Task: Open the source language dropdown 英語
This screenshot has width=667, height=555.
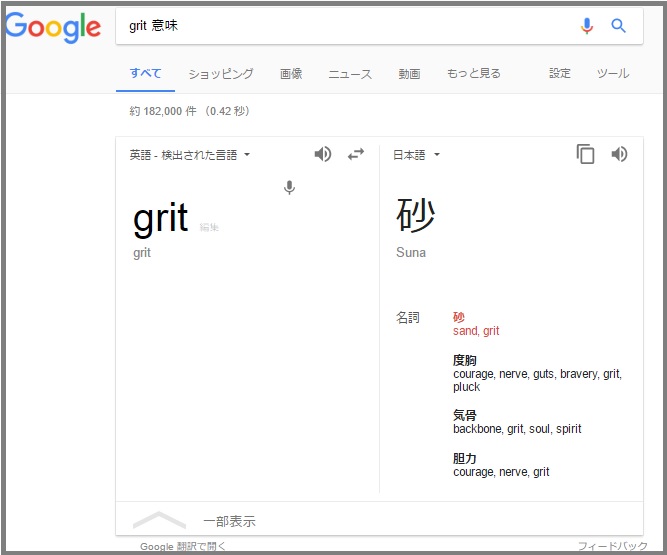Action: pyautogui.click(x=190, y=155)
